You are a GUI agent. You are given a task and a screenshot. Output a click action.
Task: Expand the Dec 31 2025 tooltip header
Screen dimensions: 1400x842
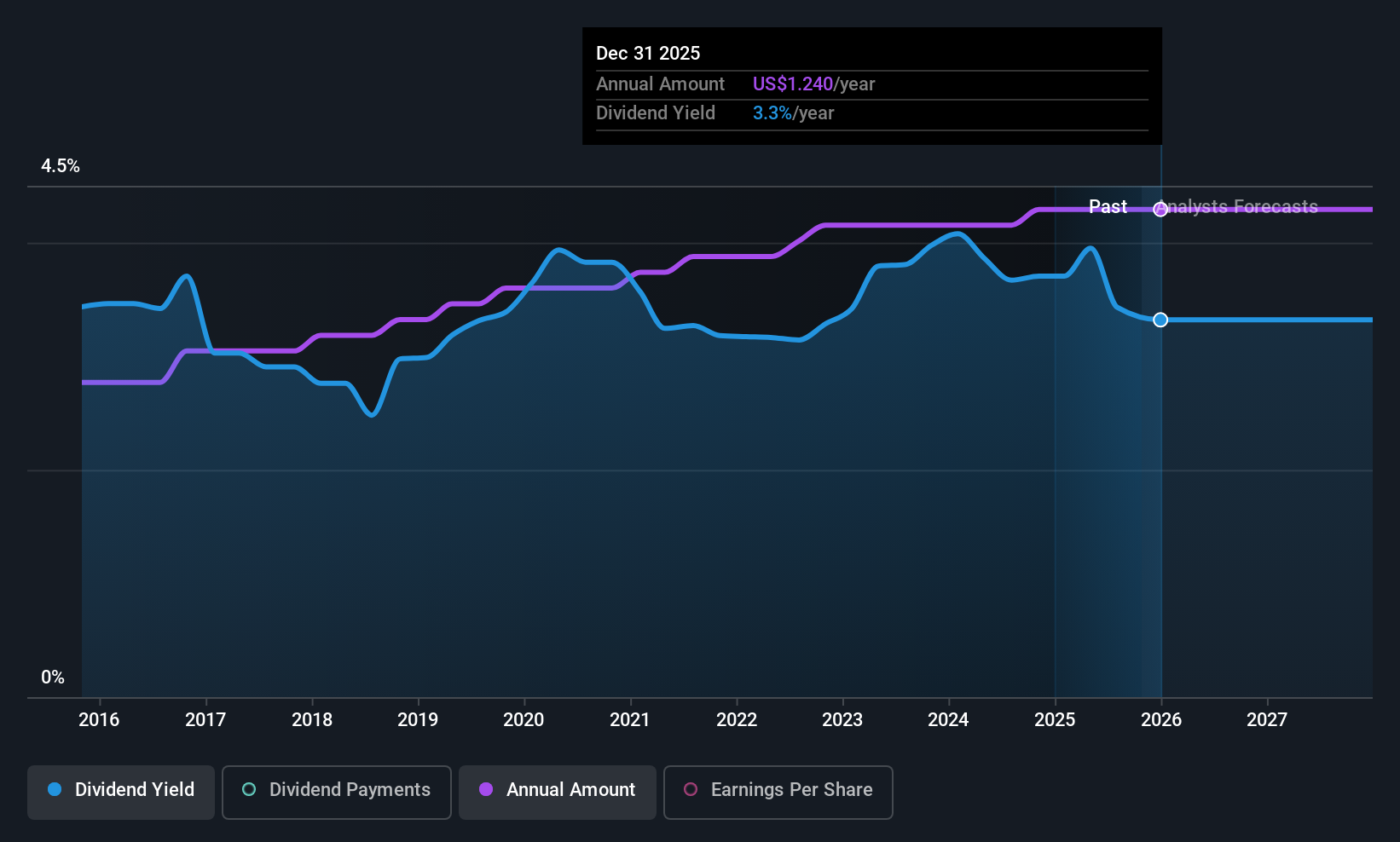click(x=648, y=53)
